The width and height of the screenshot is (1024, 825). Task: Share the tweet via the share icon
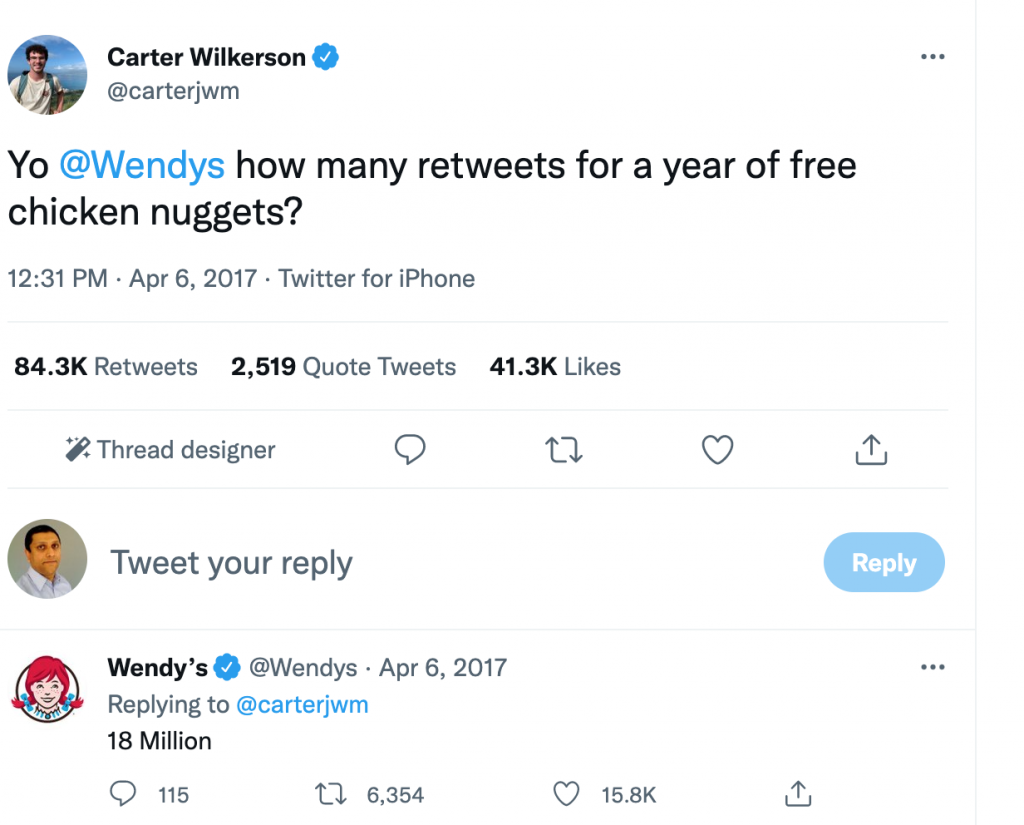[871, 450]
